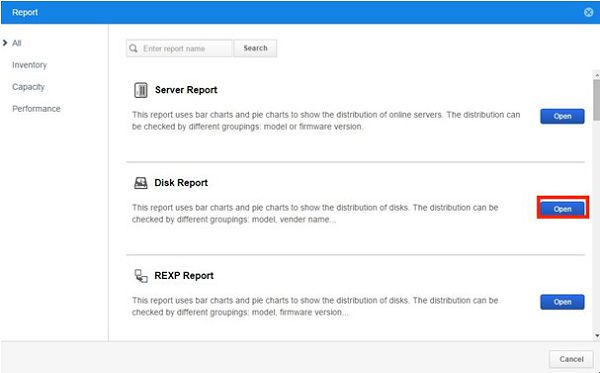This screenshot has height=373, width=600.
Task: Click the Search button
Action: point(255,49)
